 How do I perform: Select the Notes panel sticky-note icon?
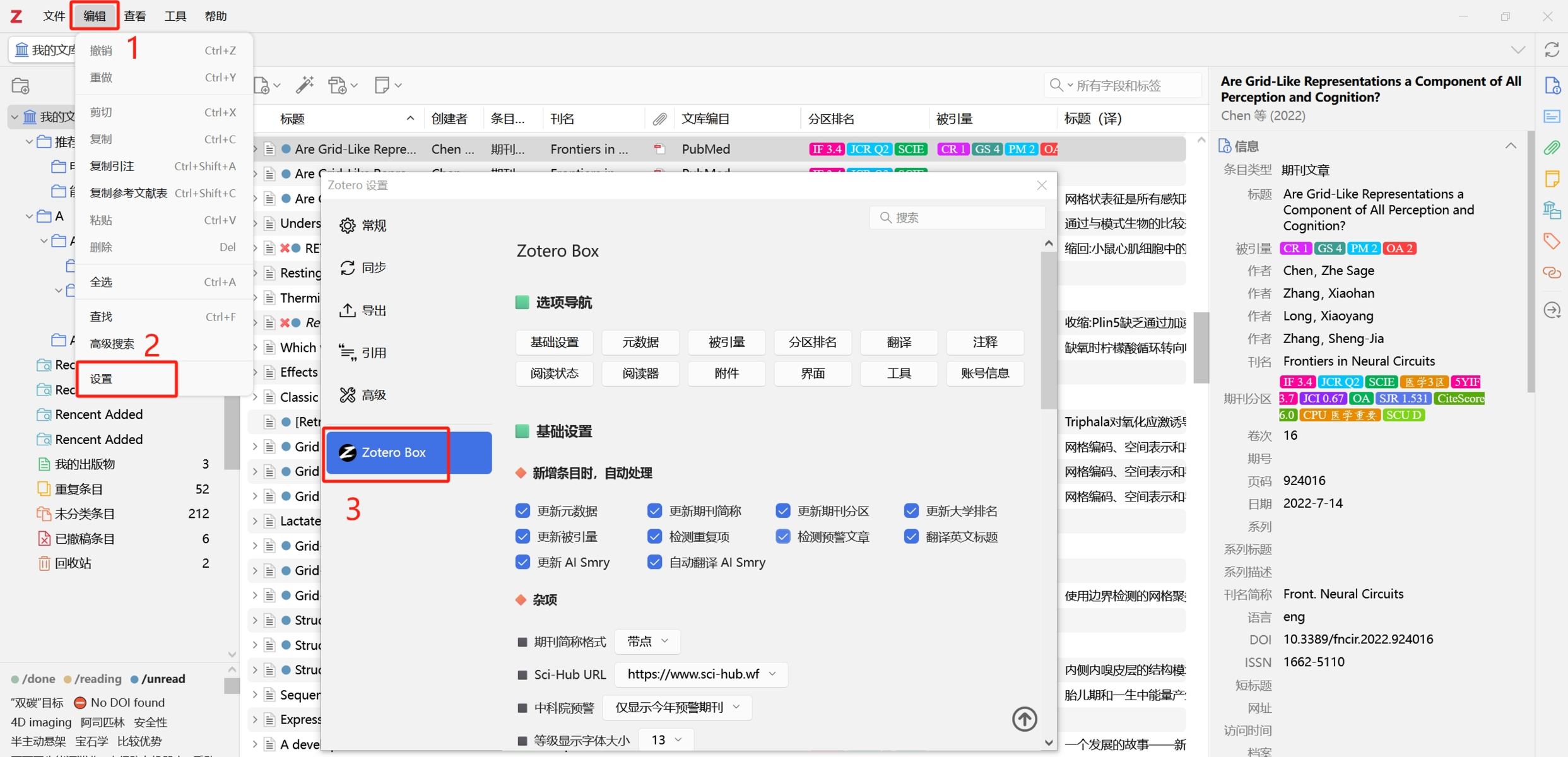(x=1552, y=179)
